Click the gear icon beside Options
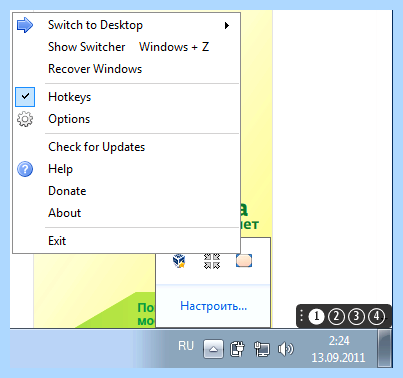Image resolution: width=403 pixels, height=378 pixels. [x=25, y=119]
